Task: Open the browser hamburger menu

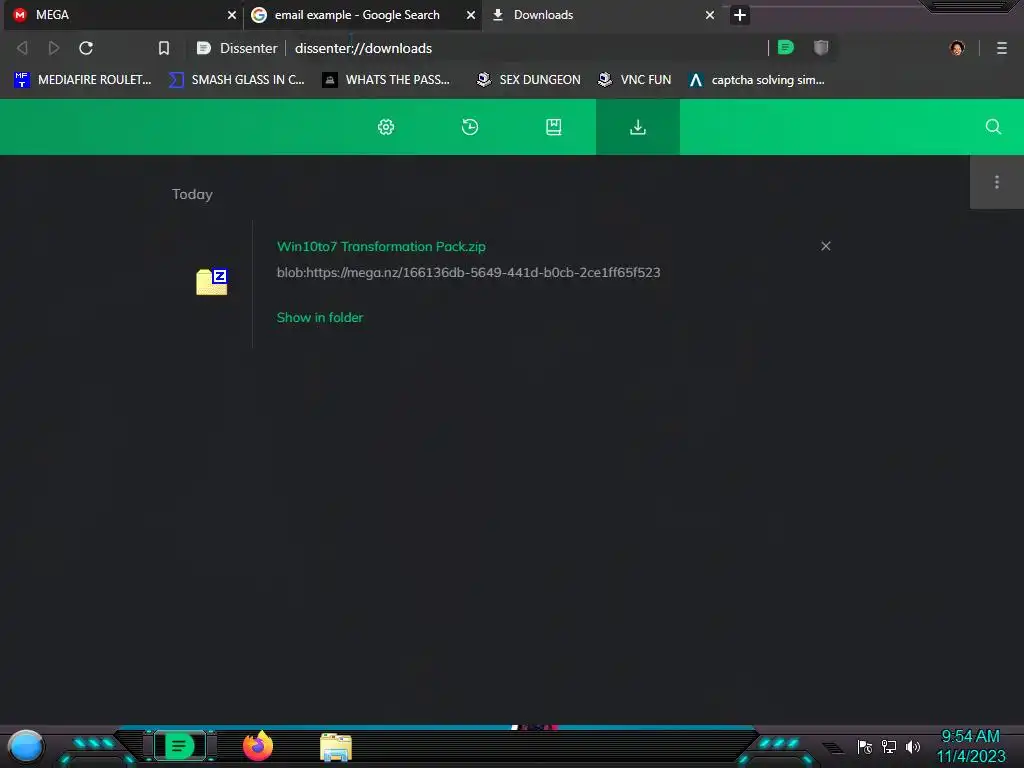Action: [x=1002, y=48]
